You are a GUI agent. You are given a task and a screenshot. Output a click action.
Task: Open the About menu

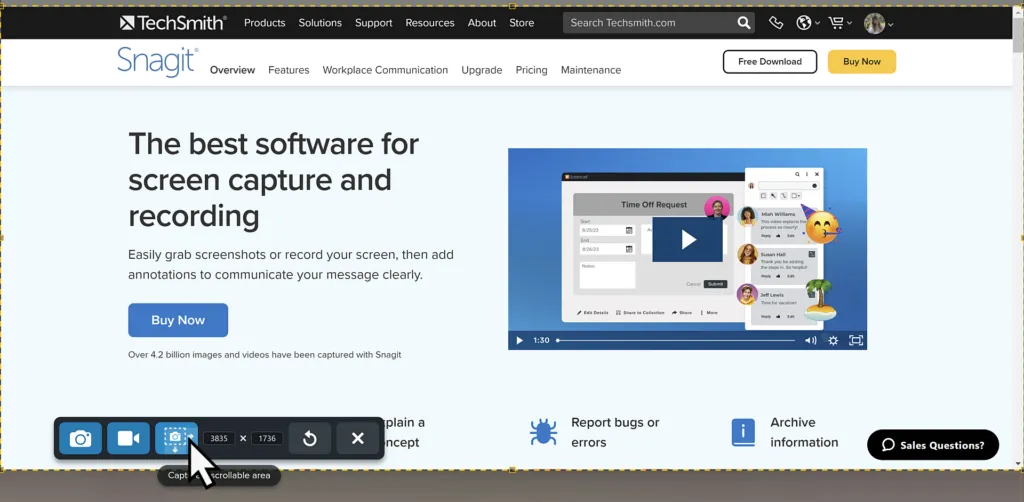[482, 23]
